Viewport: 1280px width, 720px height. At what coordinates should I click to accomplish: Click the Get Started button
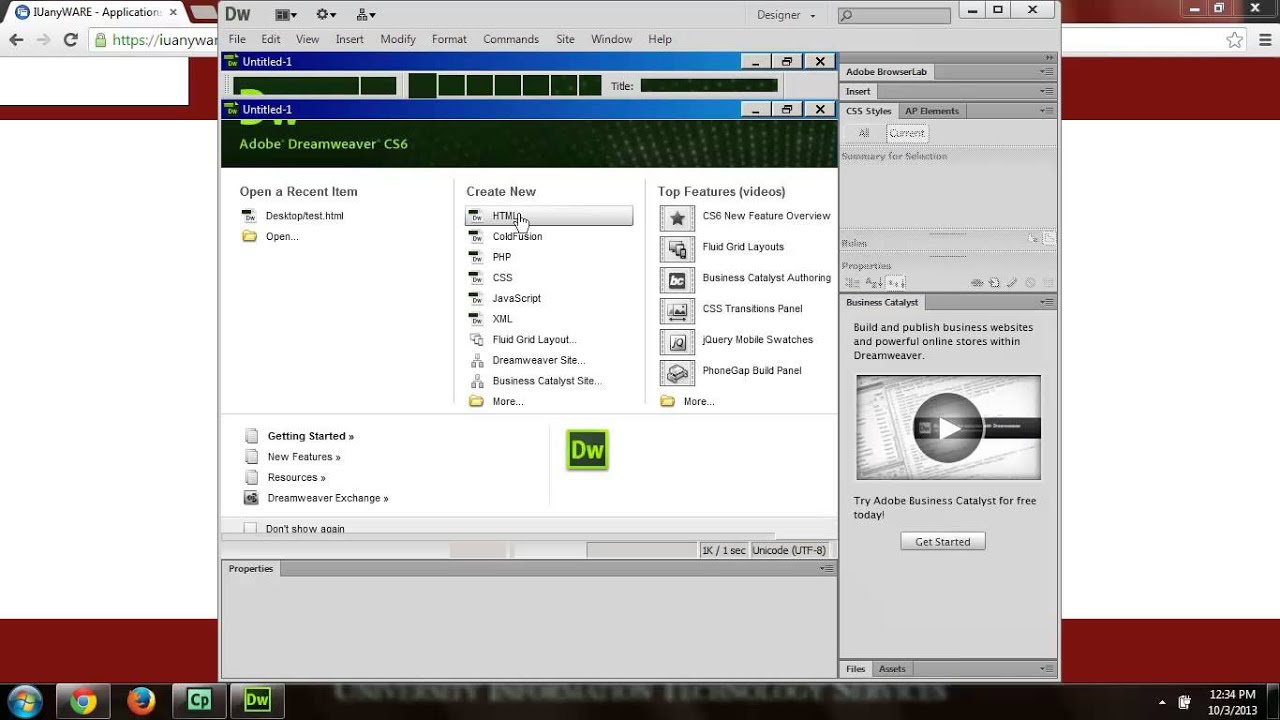[943, 542]
